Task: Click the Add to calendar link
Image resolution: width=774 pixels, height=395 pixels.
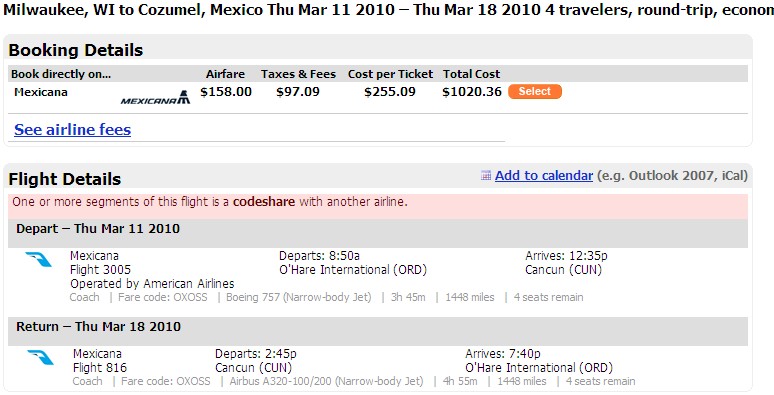Action: 543,175
